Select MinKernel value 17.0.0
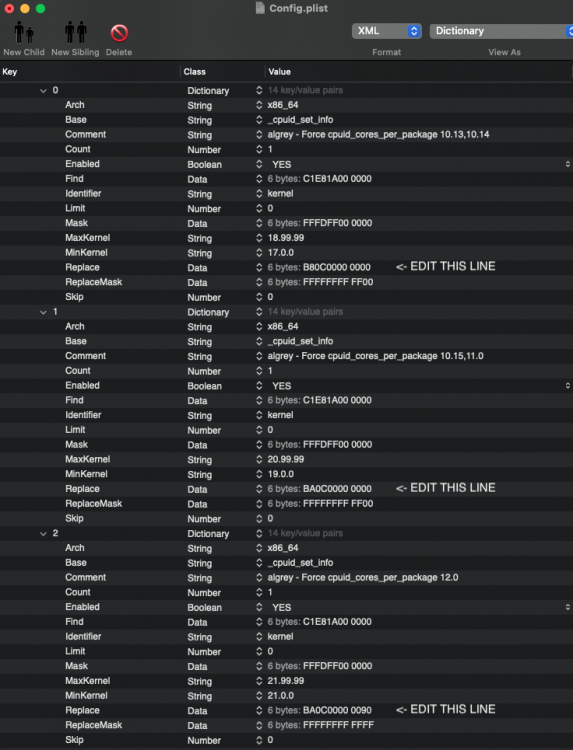The image size is (573, 750). (x=281, y=253)
